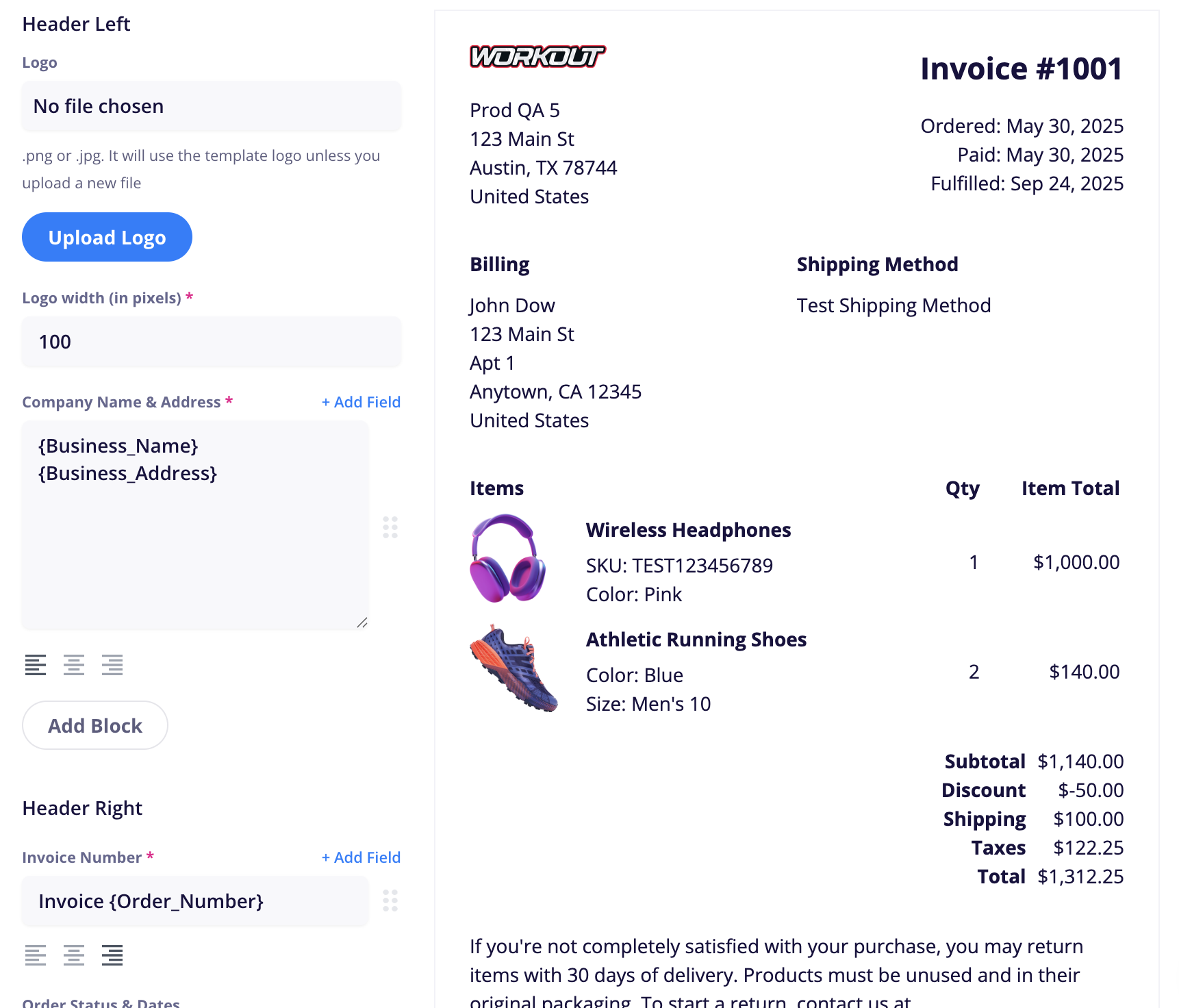Select the Wireless Headphones product image
The image size is (1179, 1008).
pyautogui.click(x=507, y=559)
